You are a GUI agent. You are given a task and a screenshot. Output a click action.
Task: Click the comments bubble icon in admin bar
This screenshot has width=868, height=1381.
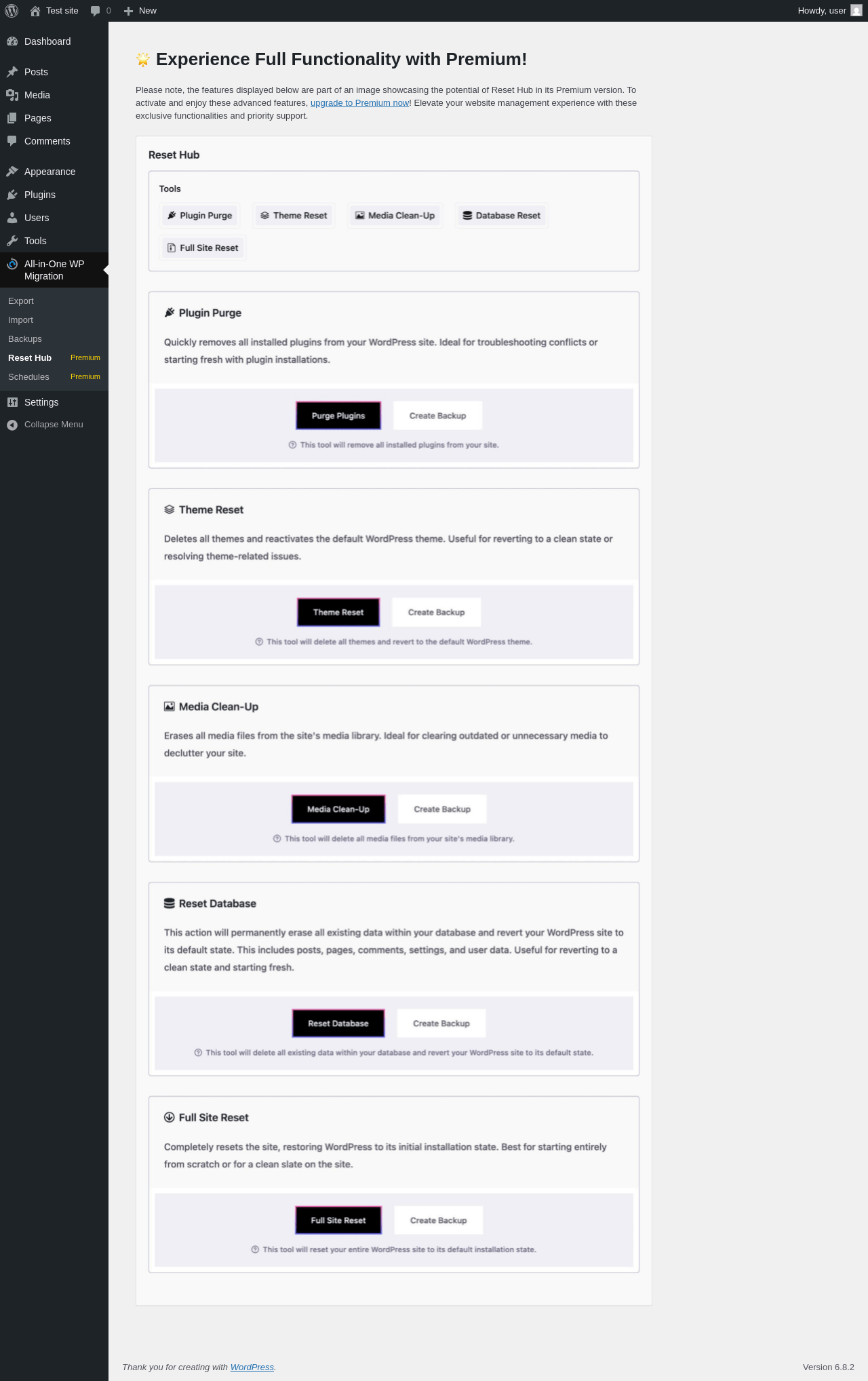tap(95, 11)
